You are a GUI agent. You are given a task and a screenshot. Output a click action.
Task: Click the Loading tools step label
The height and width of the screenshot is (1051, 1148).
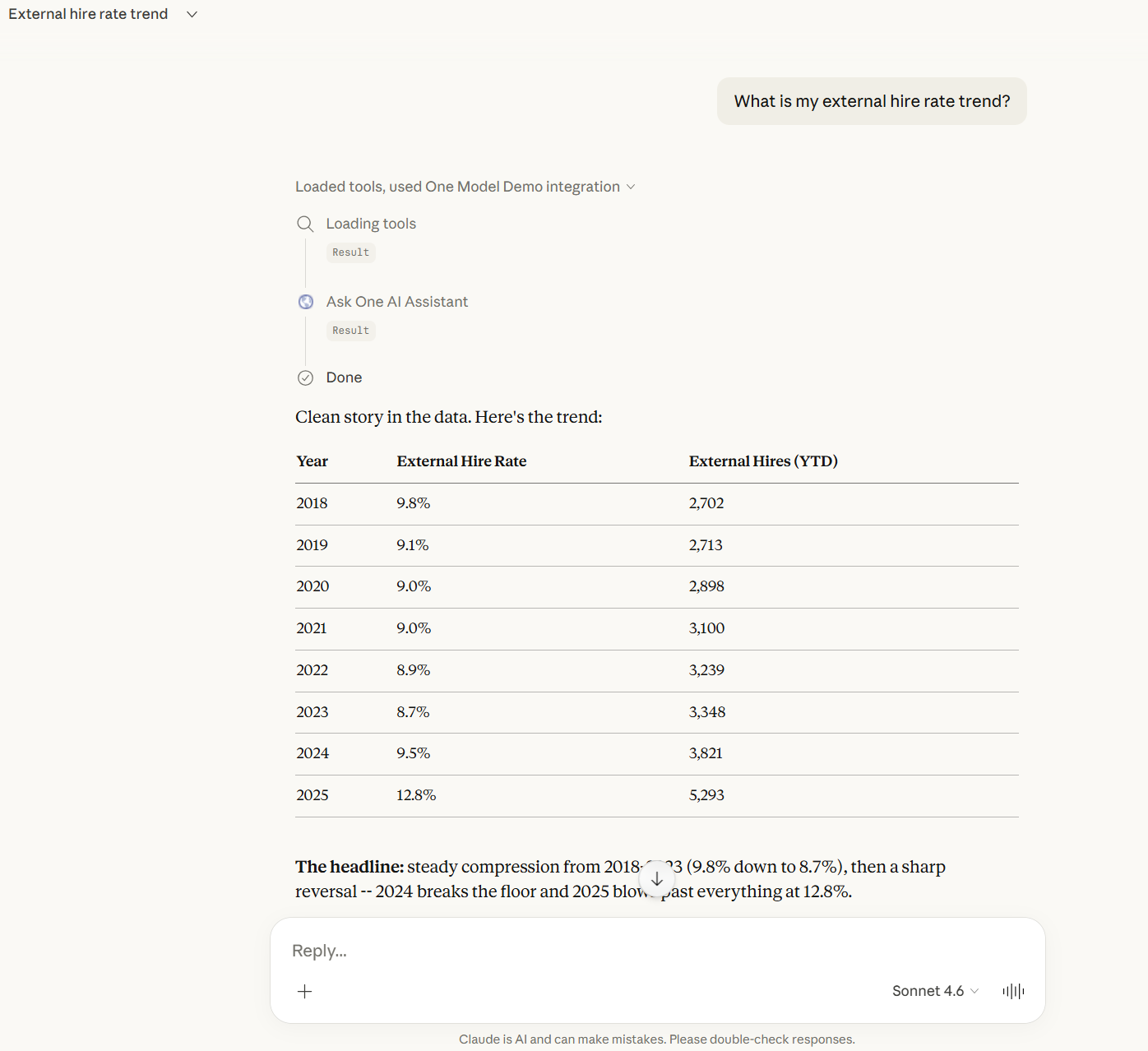coord(371,224)
